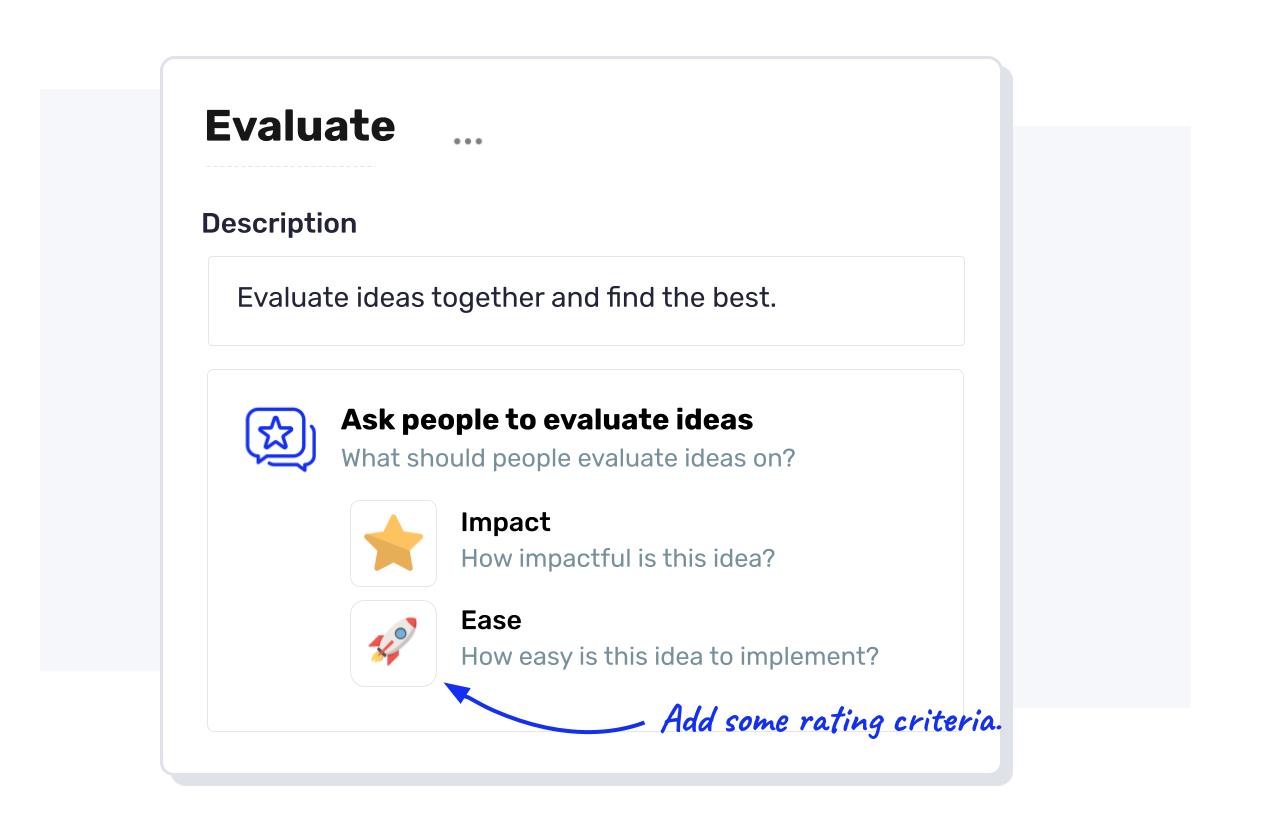Open more actions for the Evaluate template
The image size is (1265, 825).
[467, 140]
